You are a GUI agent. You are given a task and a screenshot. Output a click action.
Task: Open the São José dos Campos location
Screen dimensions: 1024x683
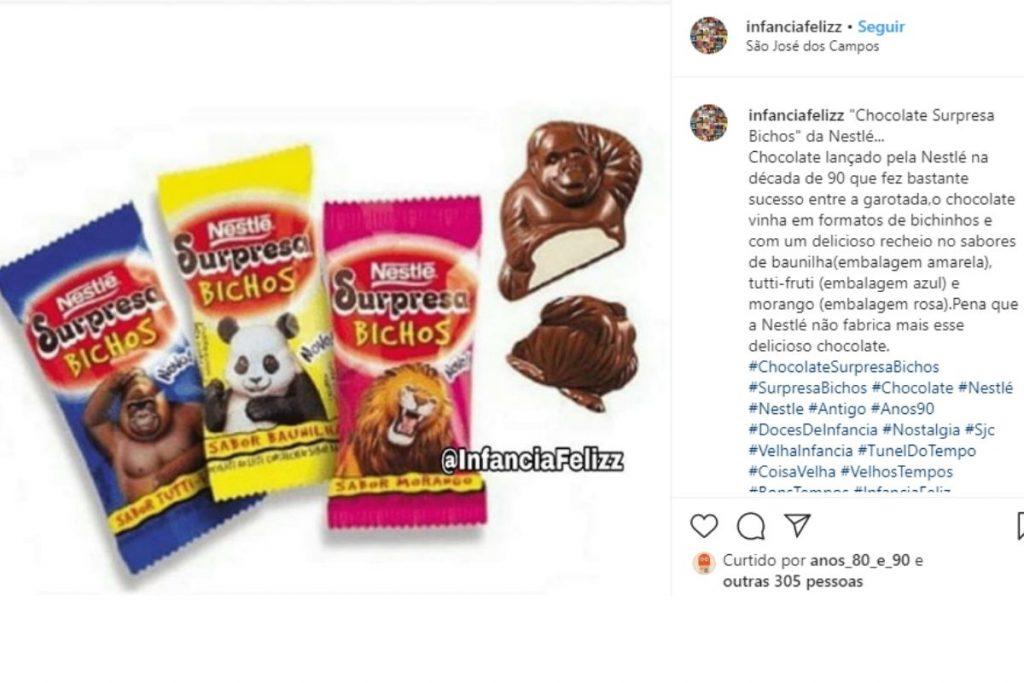point(812,46)
